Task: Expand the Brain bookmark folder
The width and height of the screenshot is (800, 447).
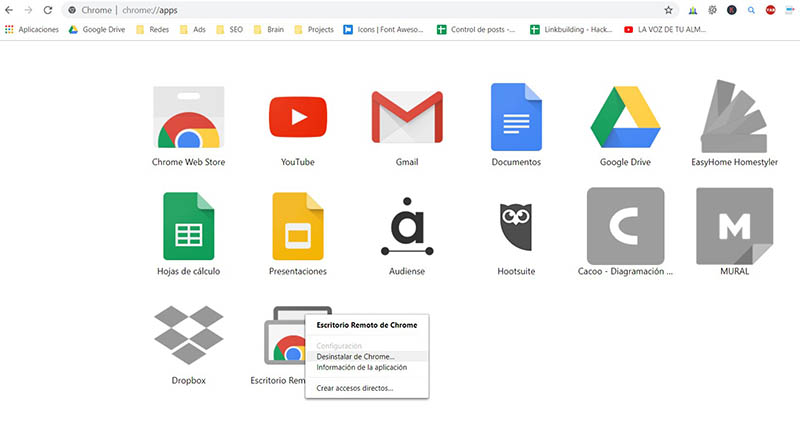Action: pyautogui.click(x=269, y=30)
